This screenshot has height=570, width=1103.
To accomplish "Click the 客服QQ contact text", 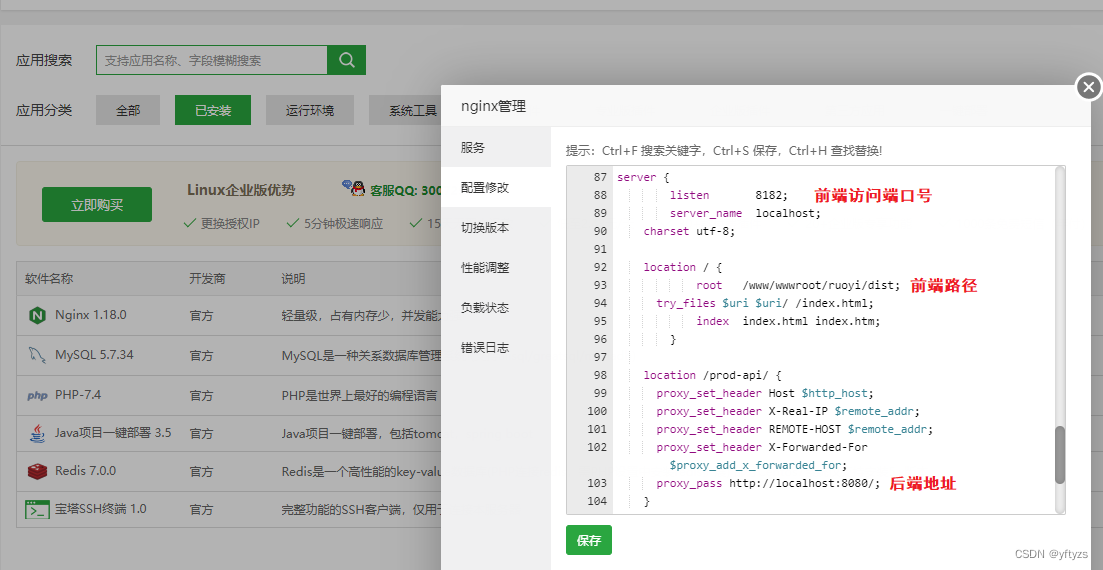I will 406,190.
